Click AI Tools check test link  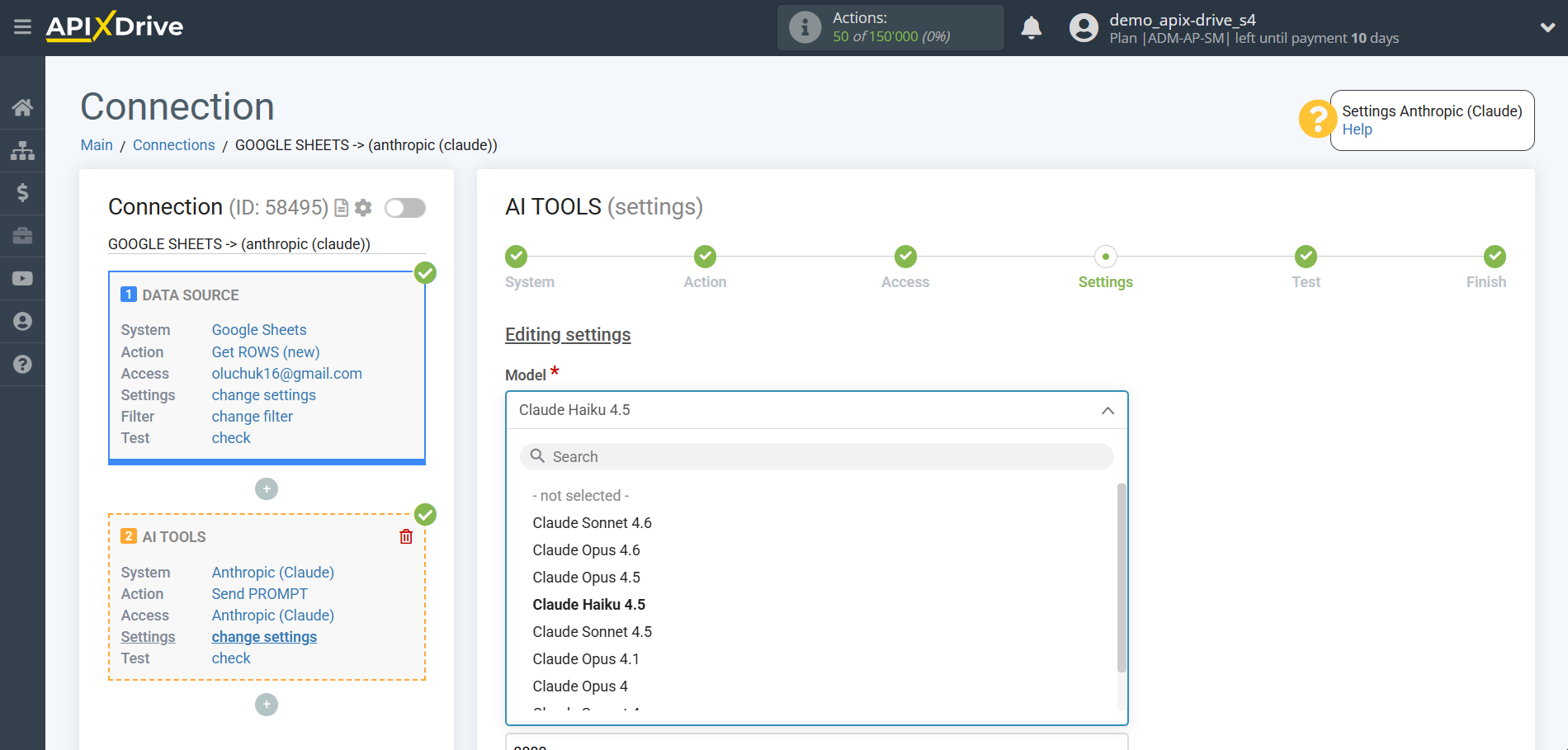(231, 658)
